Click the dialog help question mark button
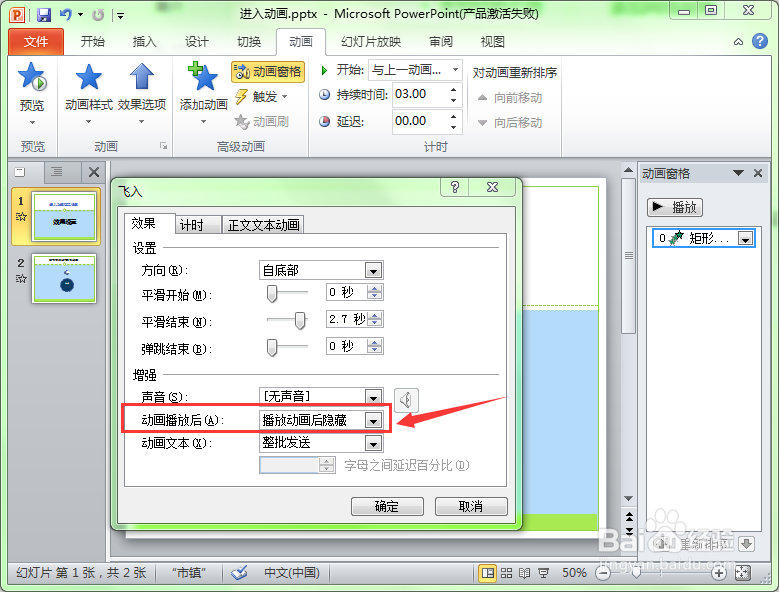The height and width of the screenshot is (592, 779). click(454, 187)
